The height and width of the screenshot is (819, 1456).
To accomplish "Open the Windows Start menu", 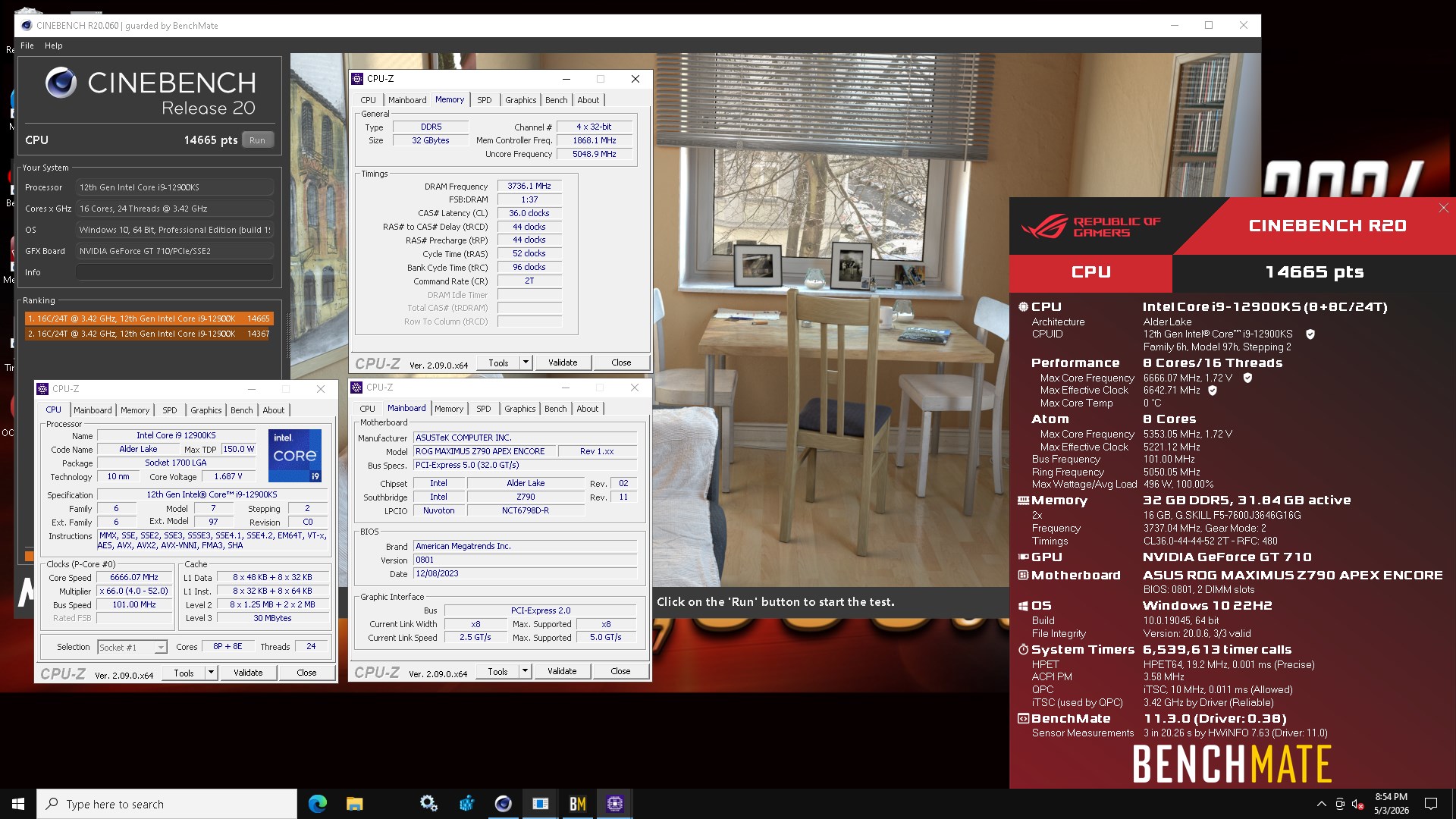I will [18, 804].
